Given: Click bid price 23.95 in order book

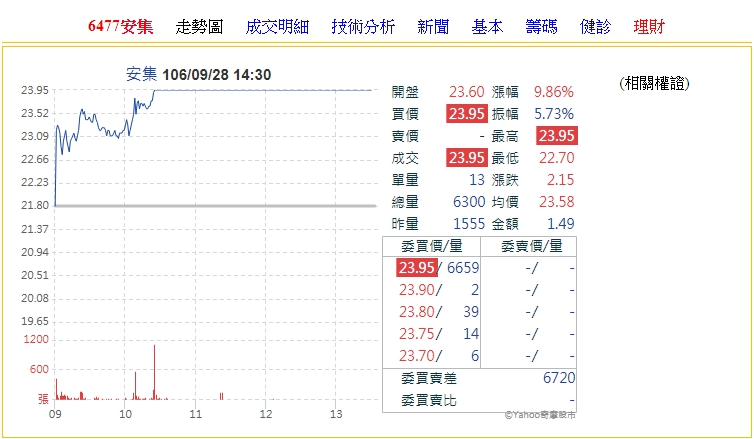Looking at the screenshot, I should [x=416, y=268].
